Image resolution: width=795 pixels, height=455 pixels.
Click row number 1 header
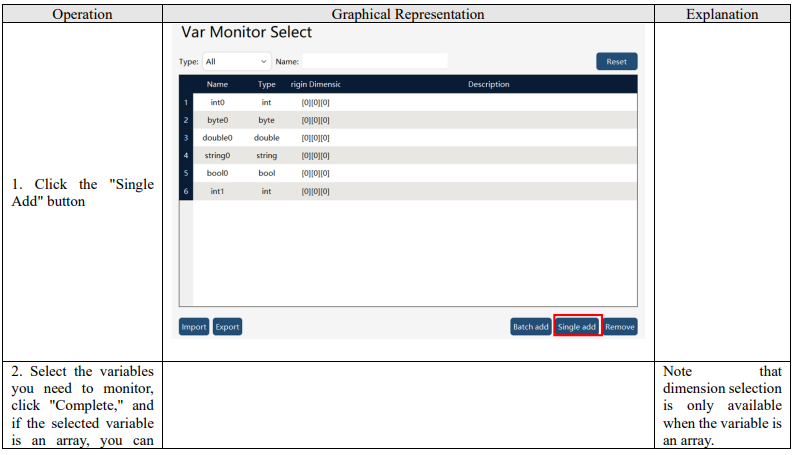(186, 102)
